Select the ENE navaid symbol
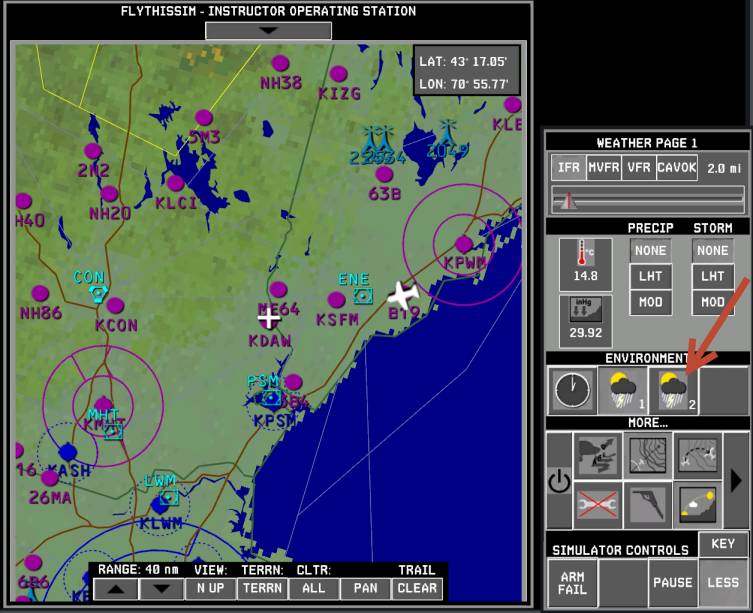Viewport: 753px width, 613px height. (363, 296)
